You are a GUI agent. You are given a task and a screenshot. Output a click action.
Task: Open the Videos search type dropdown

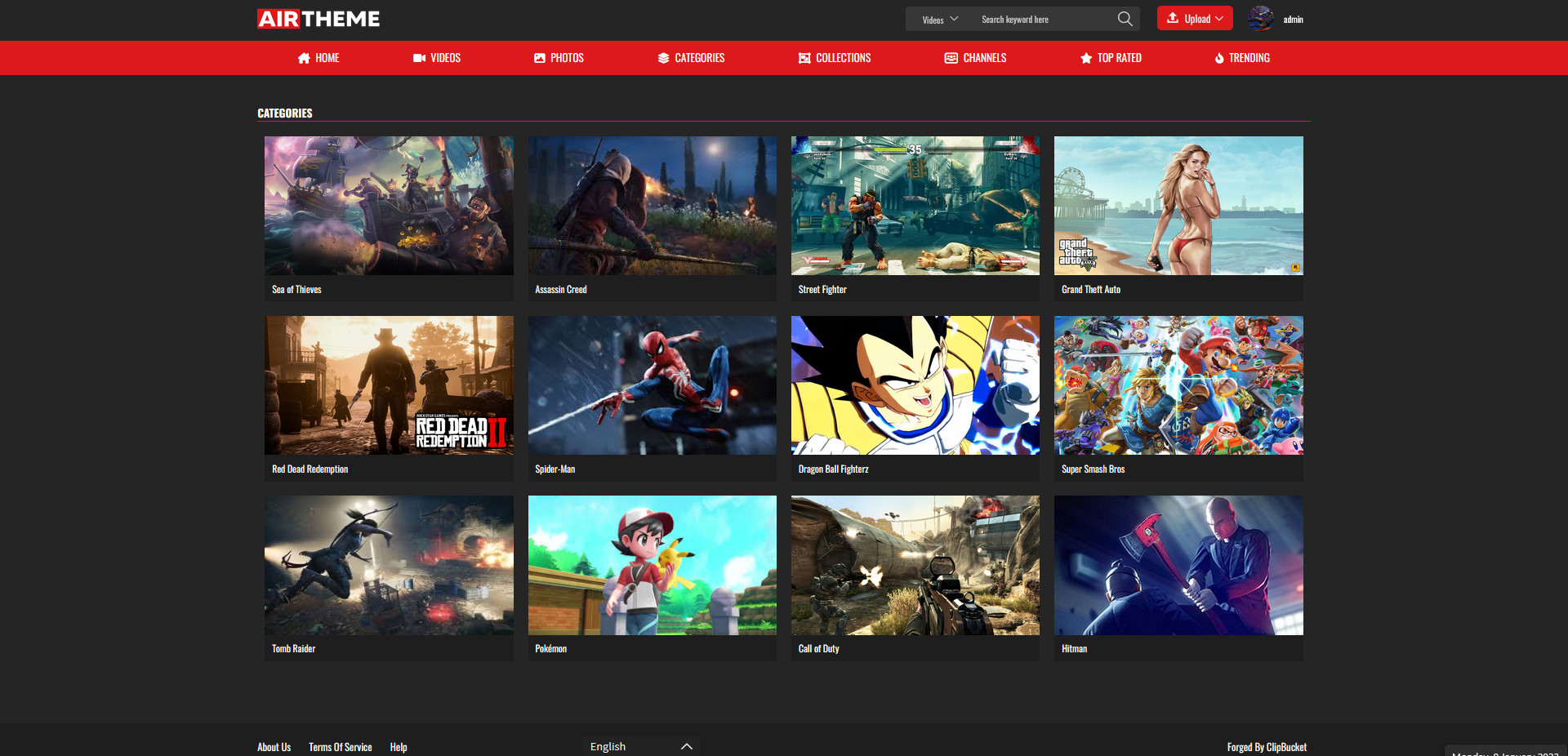pos(940,20)
